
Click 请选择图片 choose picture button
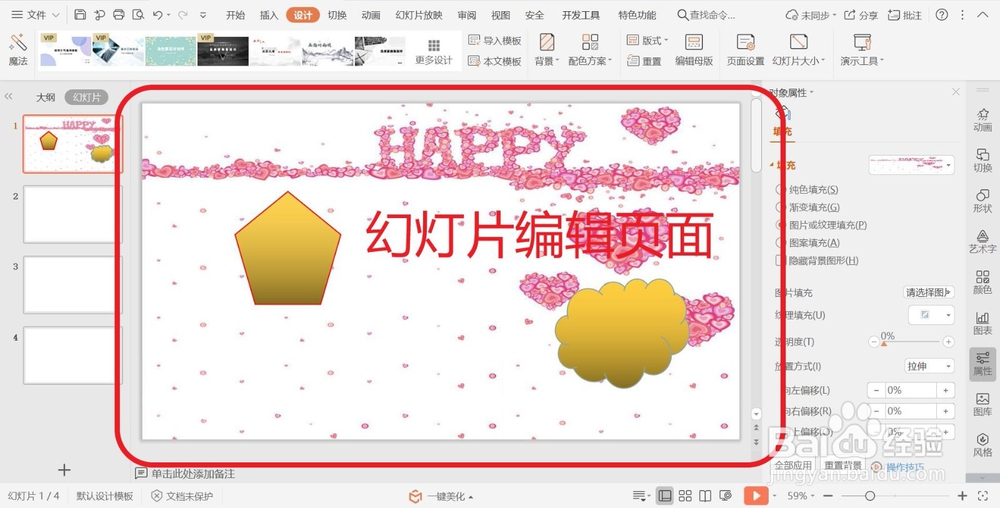[x=929, y=293]
